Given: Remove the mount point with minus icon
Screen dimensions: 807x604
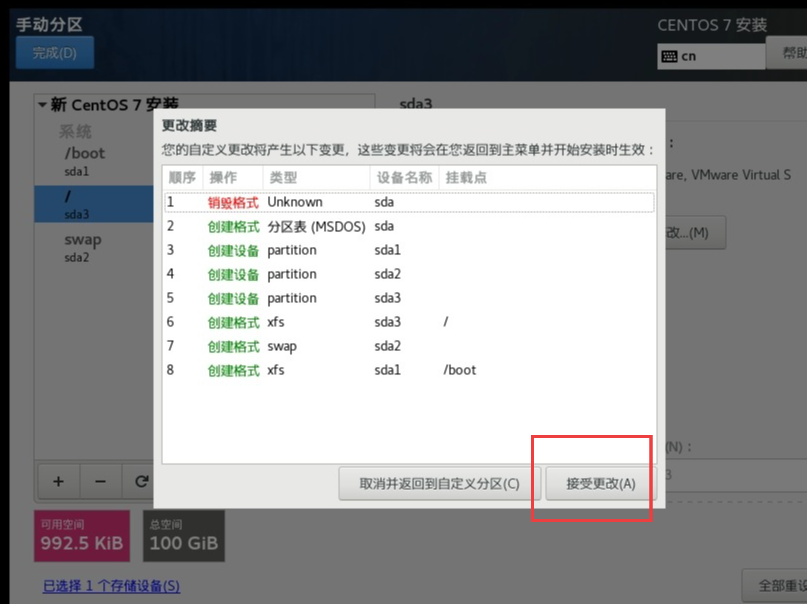Looking at the screenshot, I should point(100,482).
